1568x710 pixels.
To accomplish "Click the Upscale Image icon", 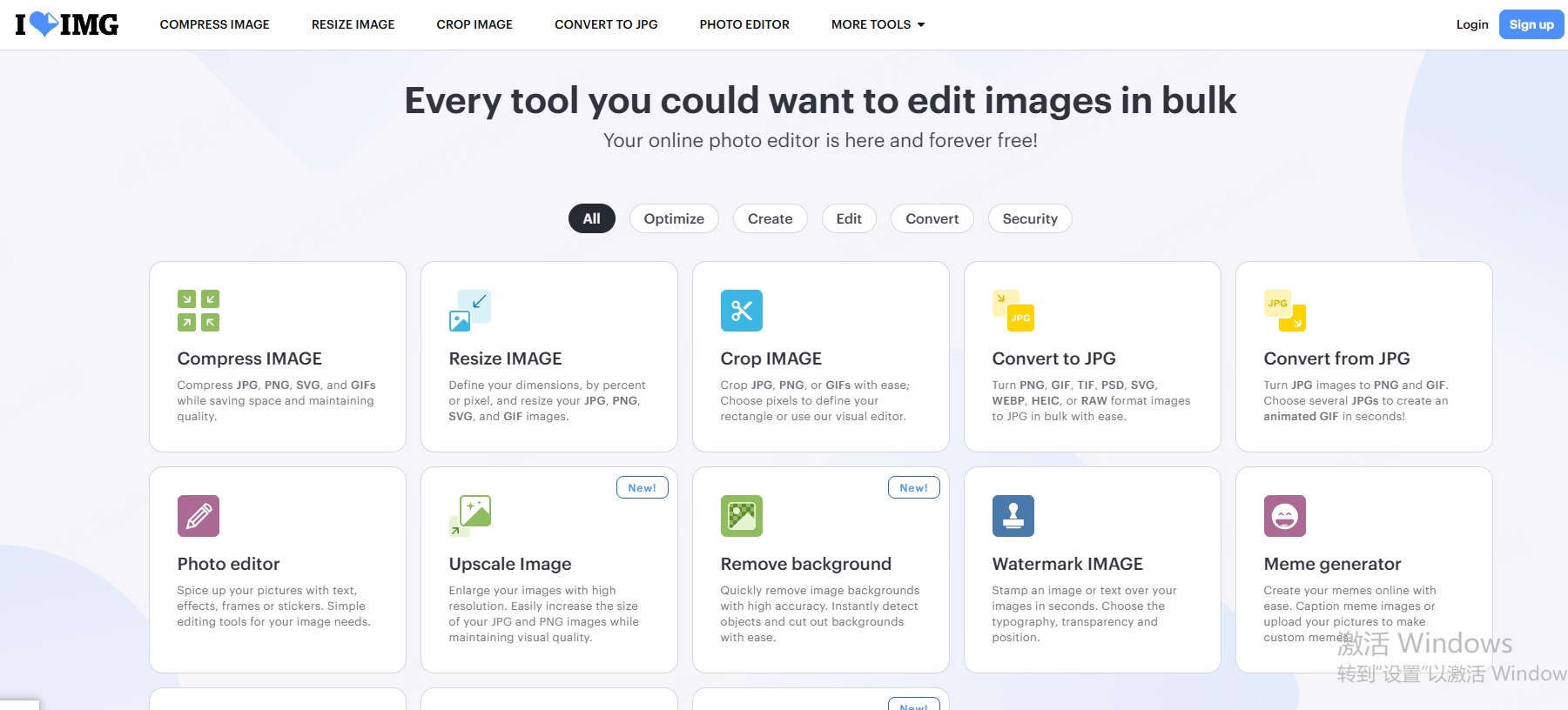I will (x=470, y=516).
